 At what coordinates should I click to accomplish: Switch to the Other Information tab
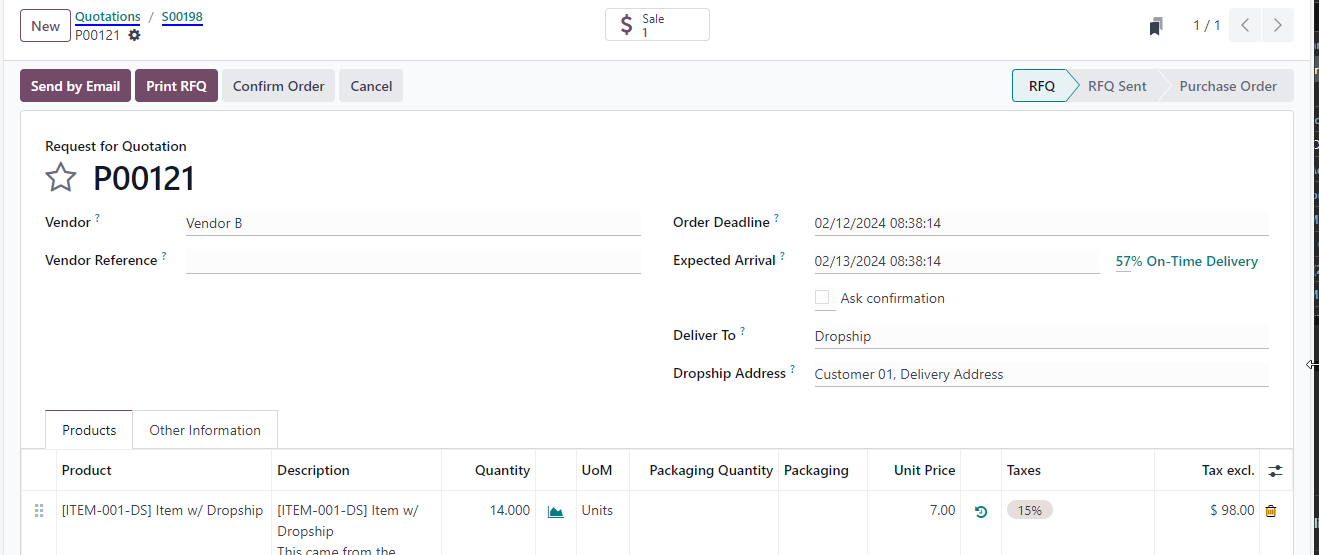tap(205, 430)
